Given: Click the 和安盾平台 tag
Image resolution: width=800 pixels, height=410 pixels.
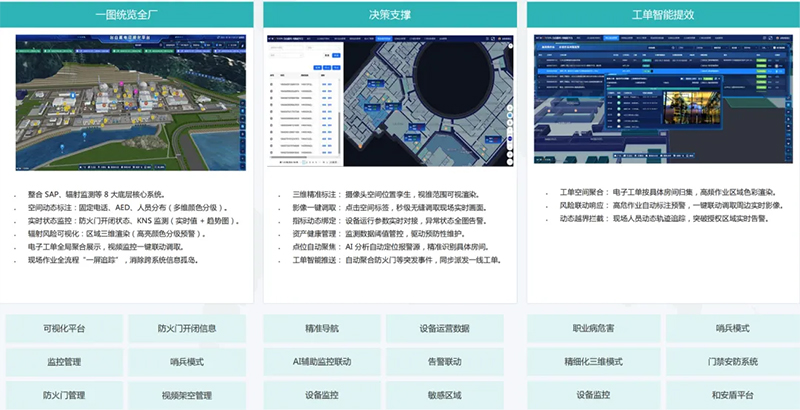Looking at the screenshot, I should click(733, 395).
